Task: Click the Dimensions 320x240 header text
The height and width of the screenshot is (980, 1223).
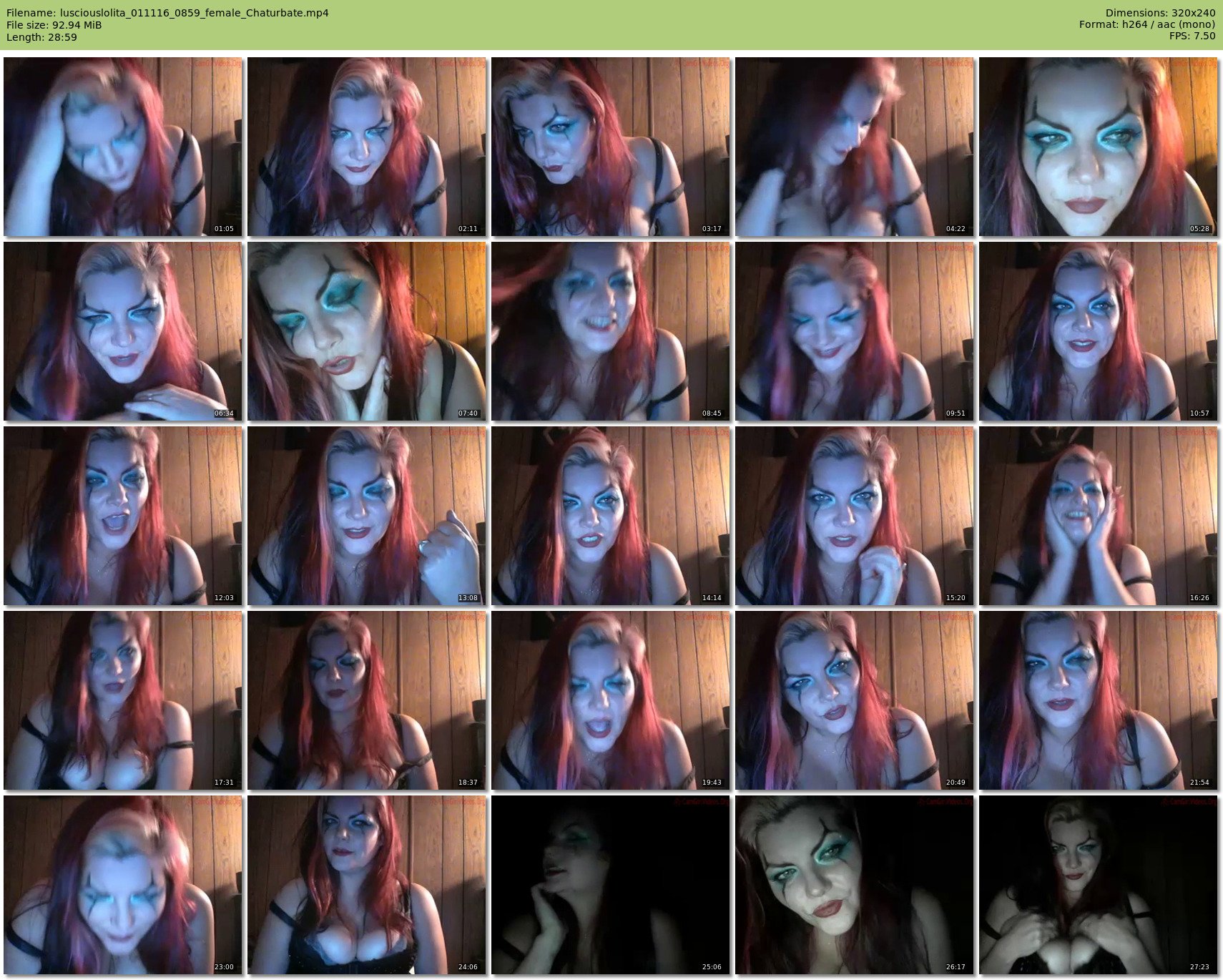Action: pos(1160,13)
